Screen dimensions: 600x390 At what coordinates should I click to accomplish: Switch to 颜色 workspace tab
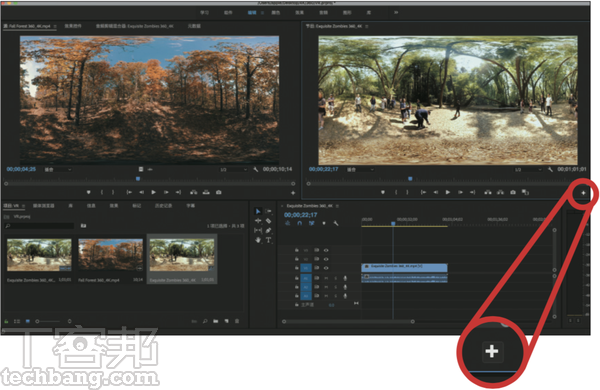point(276,12)
